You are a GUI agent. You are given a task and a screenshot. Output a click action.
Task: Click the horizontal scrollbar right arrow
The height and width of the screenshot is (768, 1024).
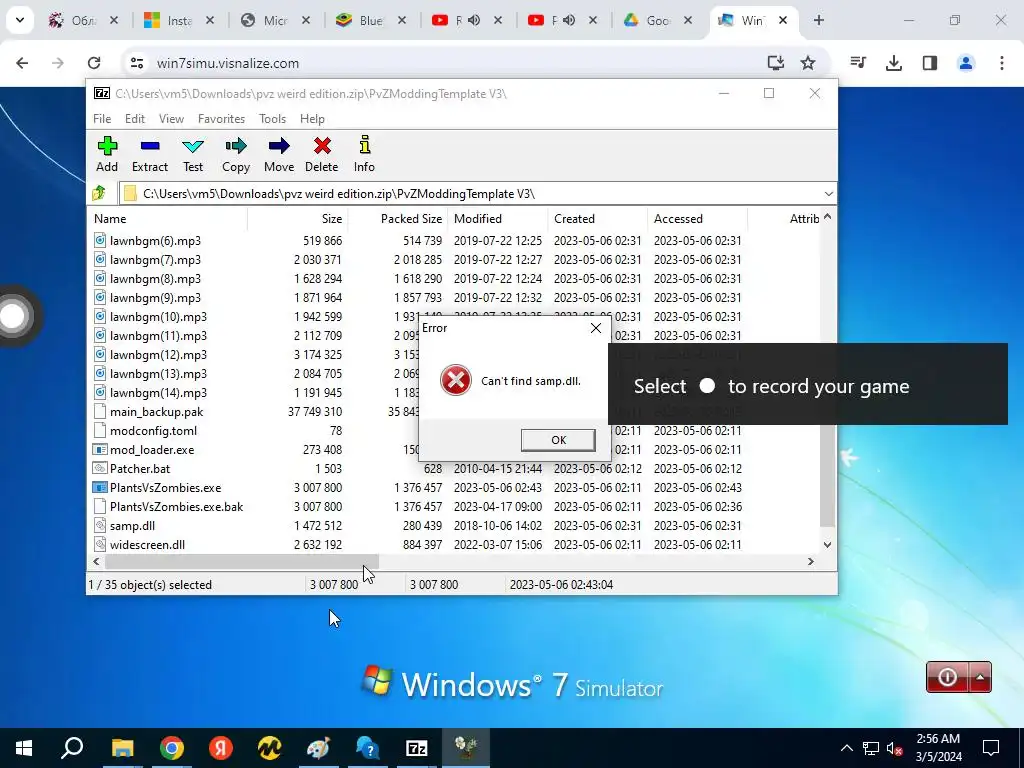click(810, 561)
